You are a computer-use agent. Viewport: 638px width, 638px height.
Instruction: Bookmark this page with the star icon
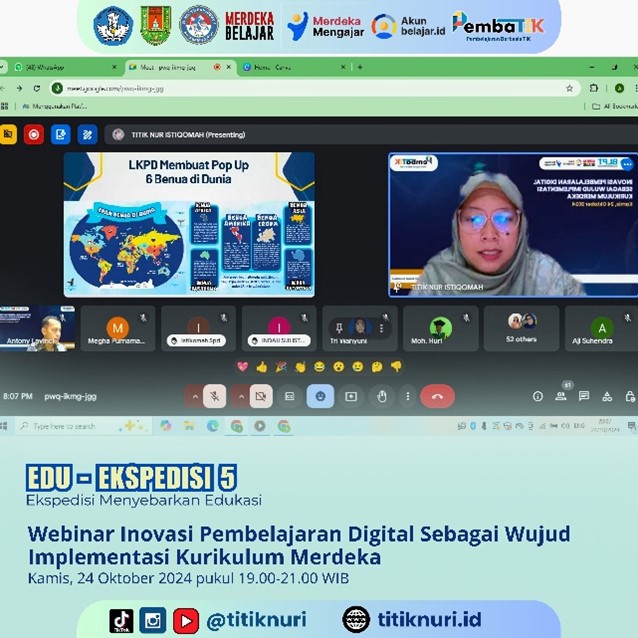[570, 88]
